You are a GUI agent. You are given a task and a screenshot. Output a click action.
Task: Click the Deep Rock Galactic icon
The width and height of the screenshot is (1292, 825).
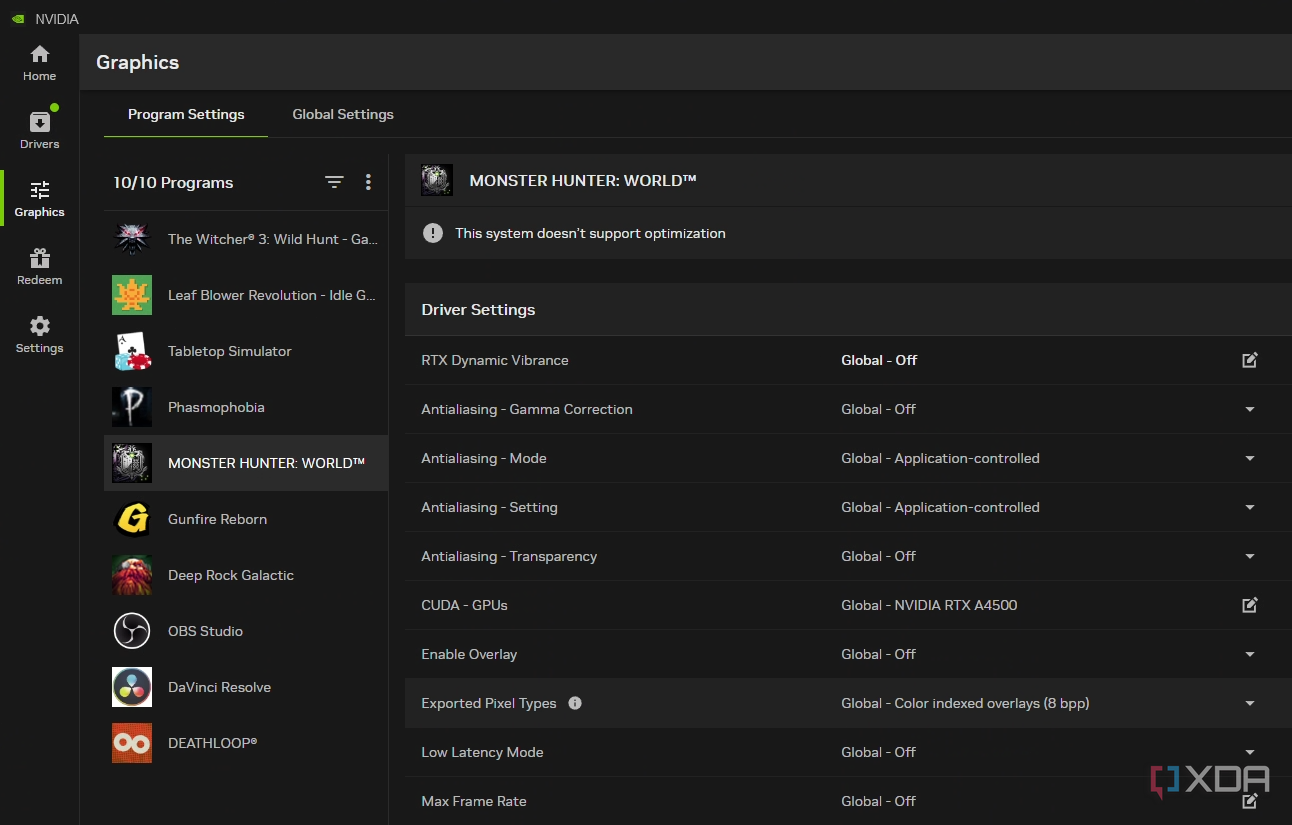pos(132,575)
